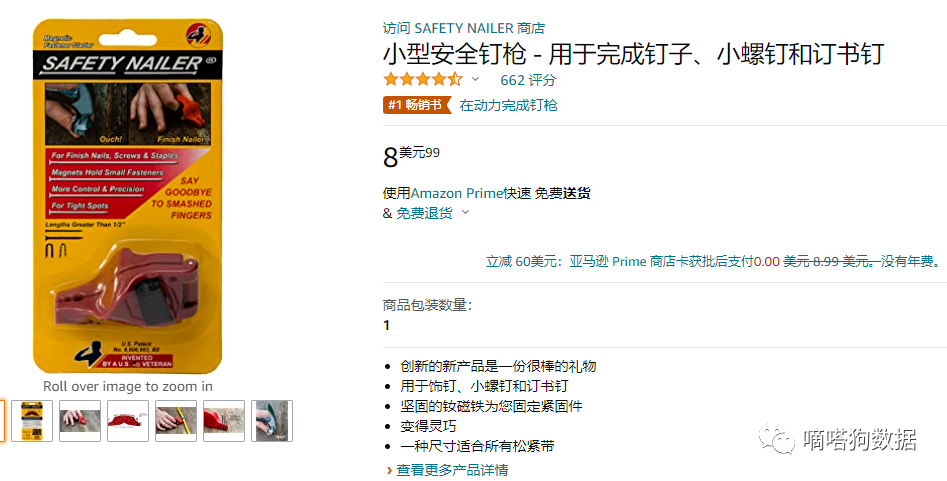Expand the 免费退货 chevron
Viewport: 947px width, 481px height.
465,212
